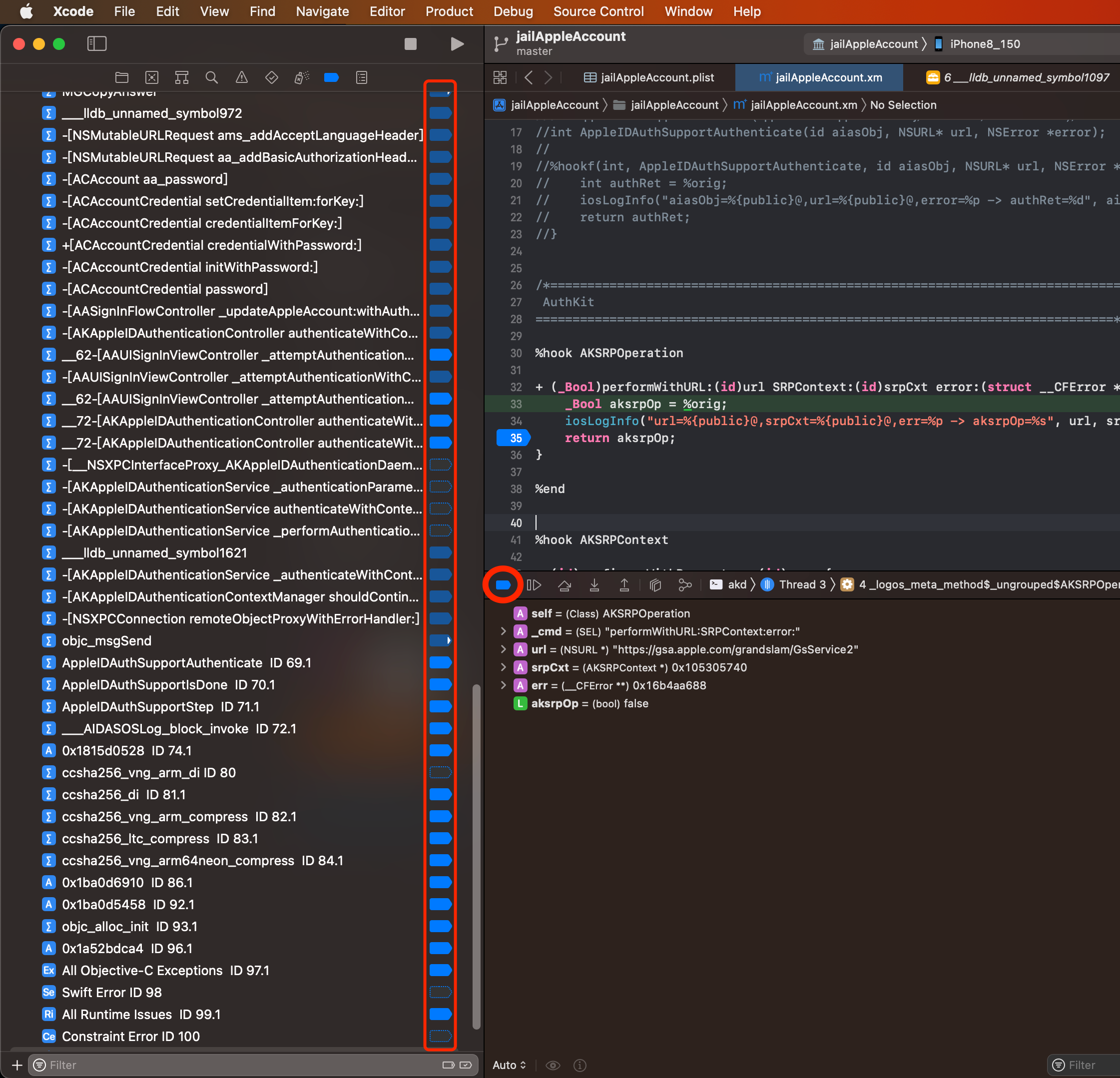This screenshot has height=1078, width=1120.
Task: Open the akd process dropdown in debug bar
Action: click(728, 584)
